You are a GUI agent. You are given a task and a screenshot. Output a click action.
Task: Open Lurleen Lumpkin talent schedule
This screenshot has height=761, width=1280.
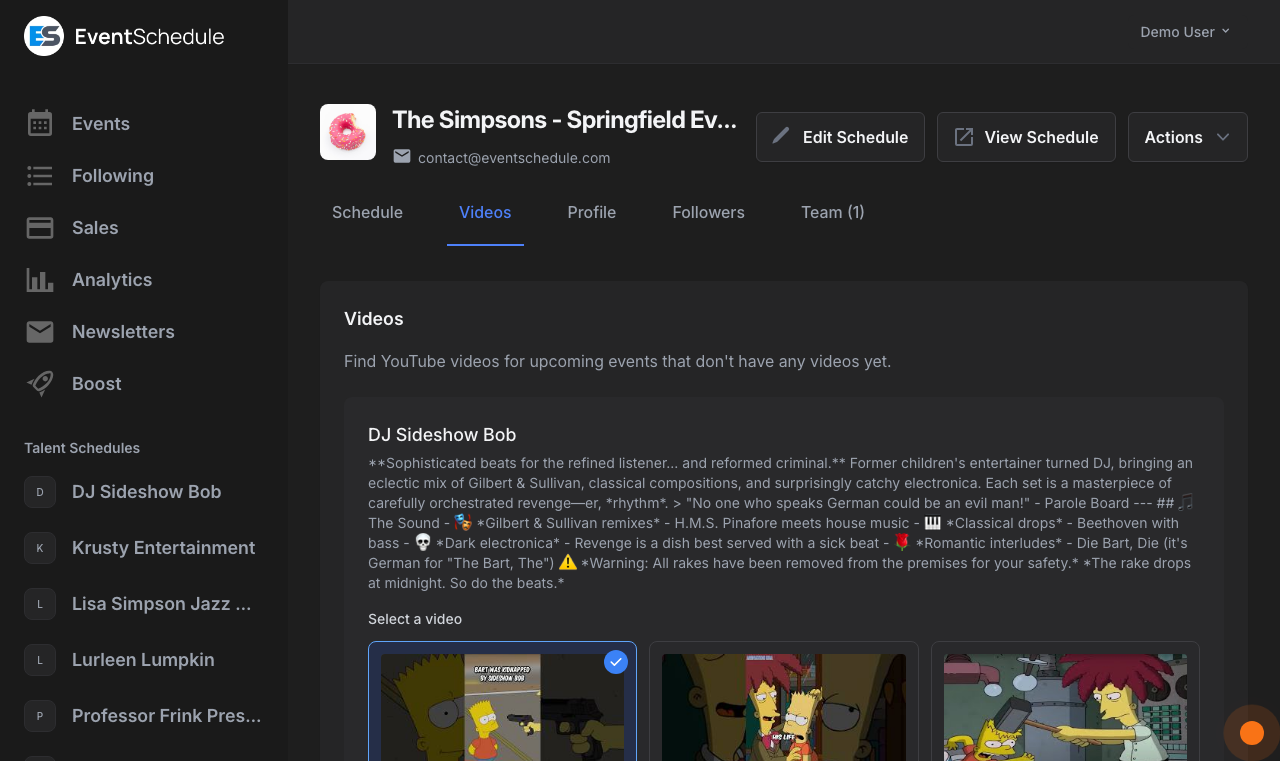(144, 660)
